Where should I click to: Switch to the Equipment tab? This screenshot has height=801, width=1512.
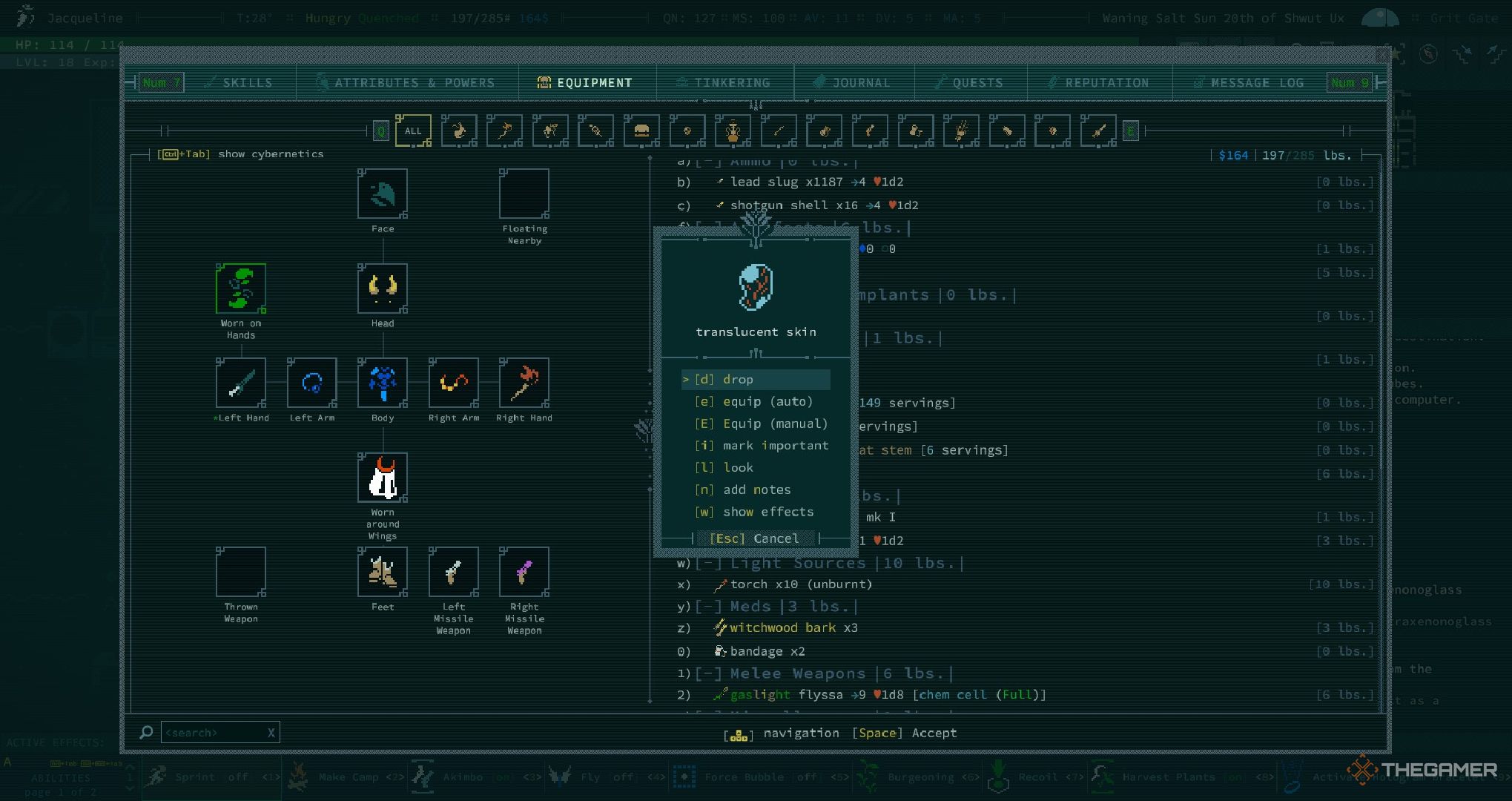point(587,82)
